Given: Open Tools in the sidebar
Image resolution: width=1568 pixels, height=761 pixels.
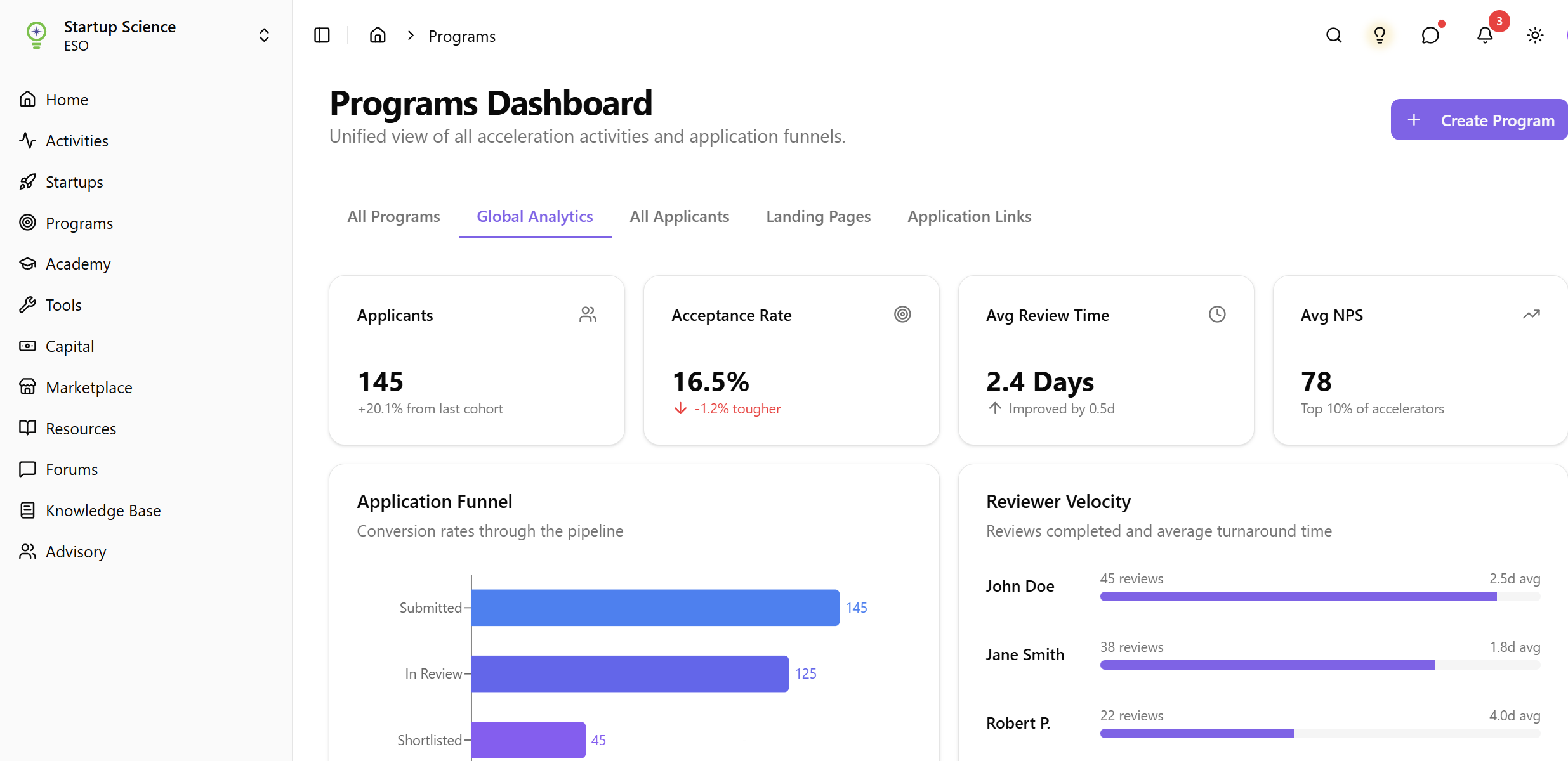Looking at the screenshot, I should coord(51,305).
